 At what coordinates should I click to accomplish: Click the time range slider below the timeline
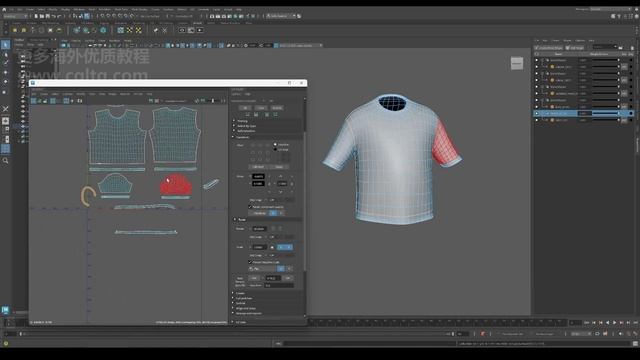click(x=237, y=334)
